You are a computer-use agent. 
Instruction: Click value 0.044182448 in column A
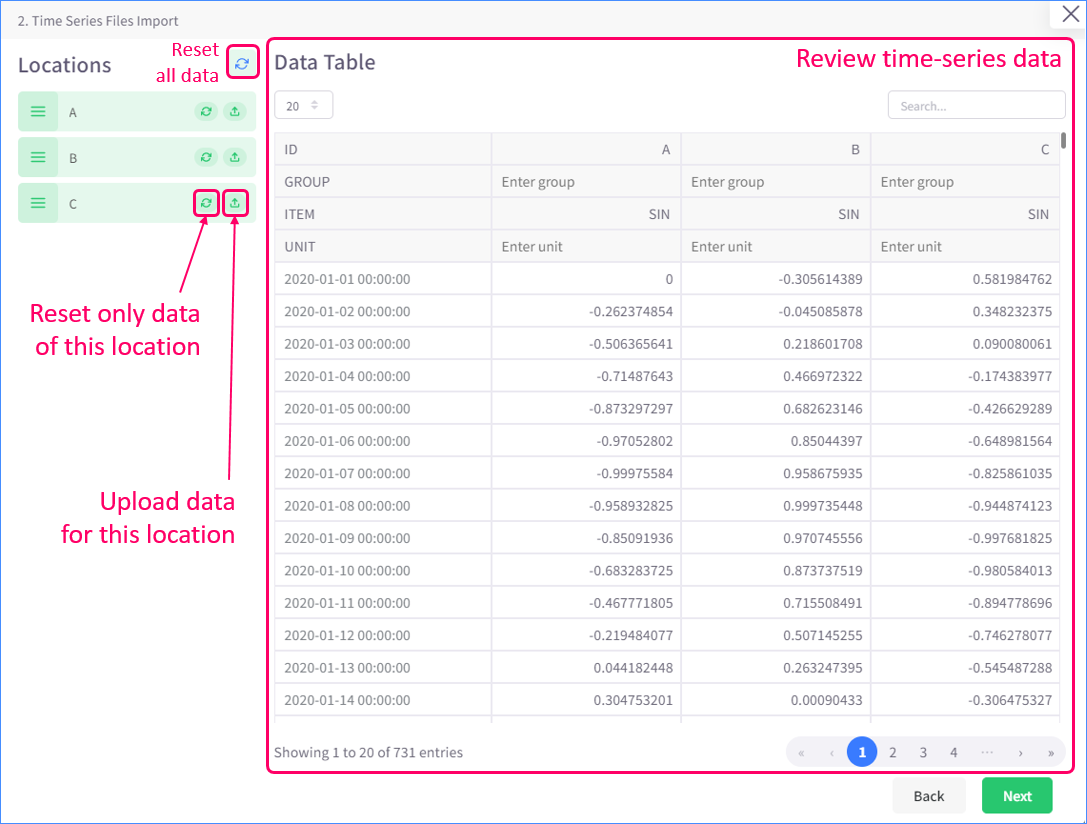click(586, 667)
